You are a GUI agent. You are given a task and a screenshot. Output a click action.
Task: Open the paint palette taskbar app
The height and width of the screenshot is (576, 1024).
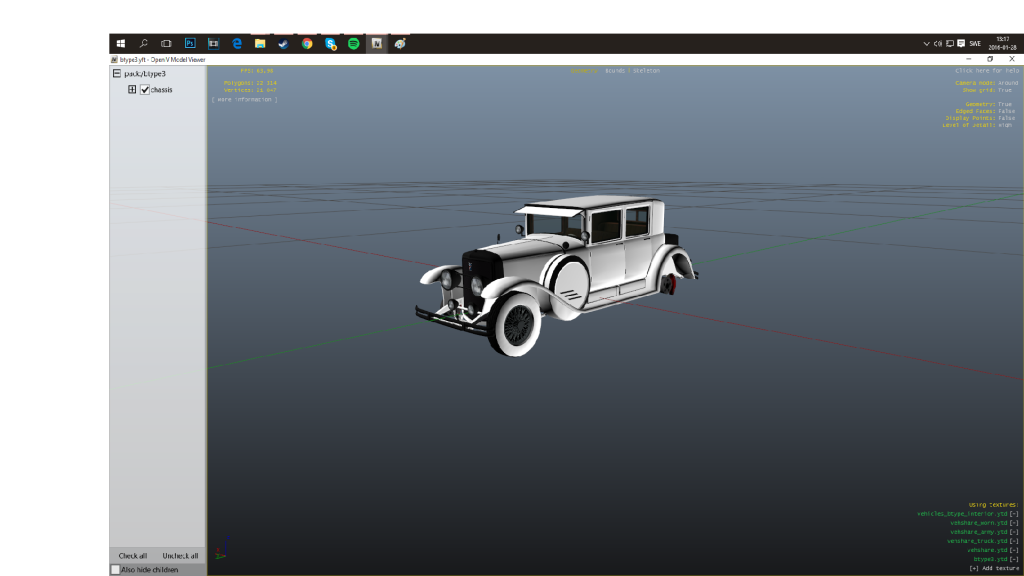tap(400, 44)
